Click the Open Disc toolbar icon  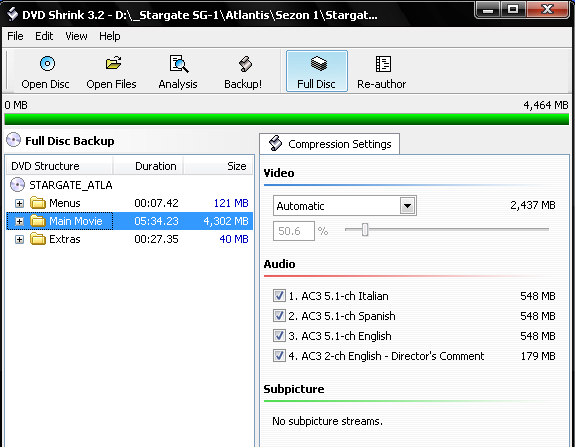coord(47,64)
